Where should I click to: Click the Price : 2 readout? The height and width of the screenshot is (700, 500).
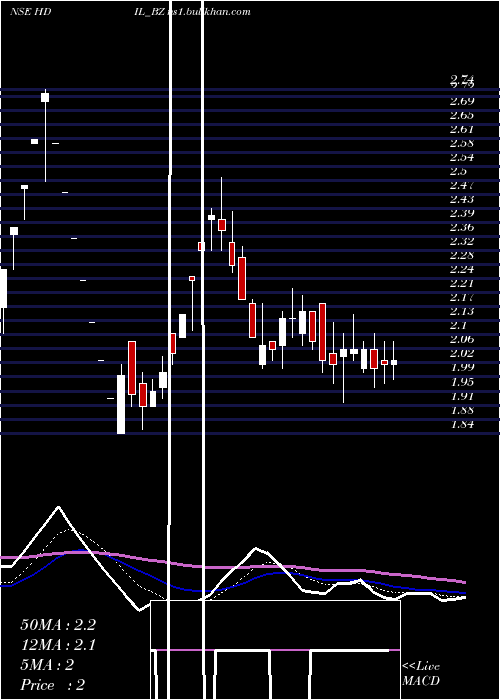click(x=52, y=685)
